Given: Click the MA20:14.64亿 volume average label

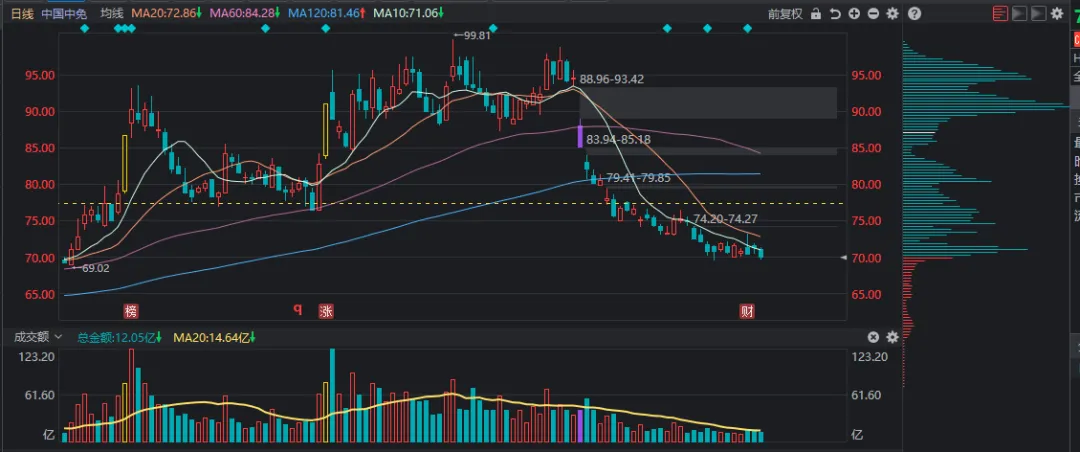Looking at the screenshot, I should [x=214, y=338].
